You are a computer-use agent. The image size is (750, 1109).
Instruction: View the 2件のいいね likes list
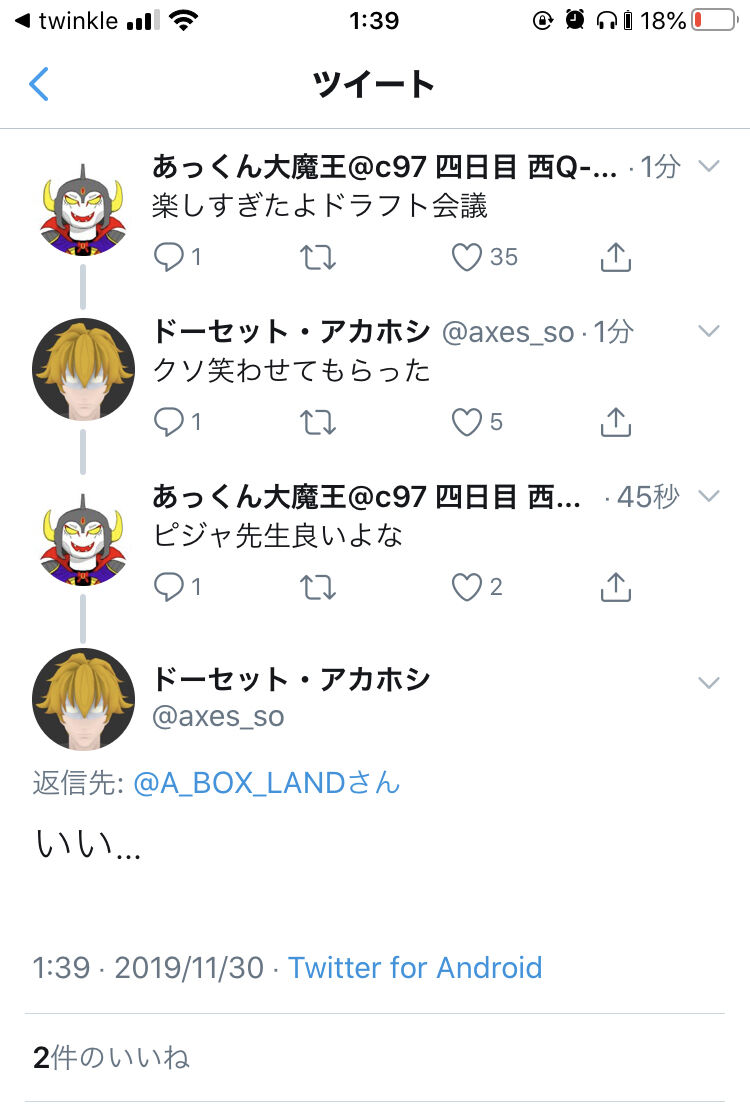[111, 1057]
